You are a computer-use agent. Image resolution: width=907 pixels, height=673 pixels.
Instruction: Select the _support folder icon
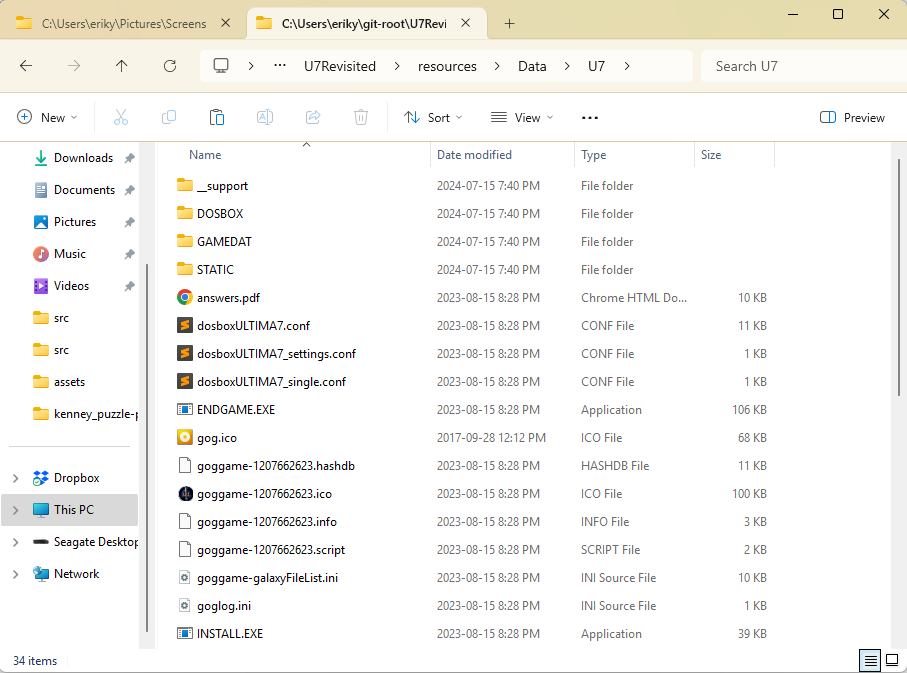pos(185,185)
